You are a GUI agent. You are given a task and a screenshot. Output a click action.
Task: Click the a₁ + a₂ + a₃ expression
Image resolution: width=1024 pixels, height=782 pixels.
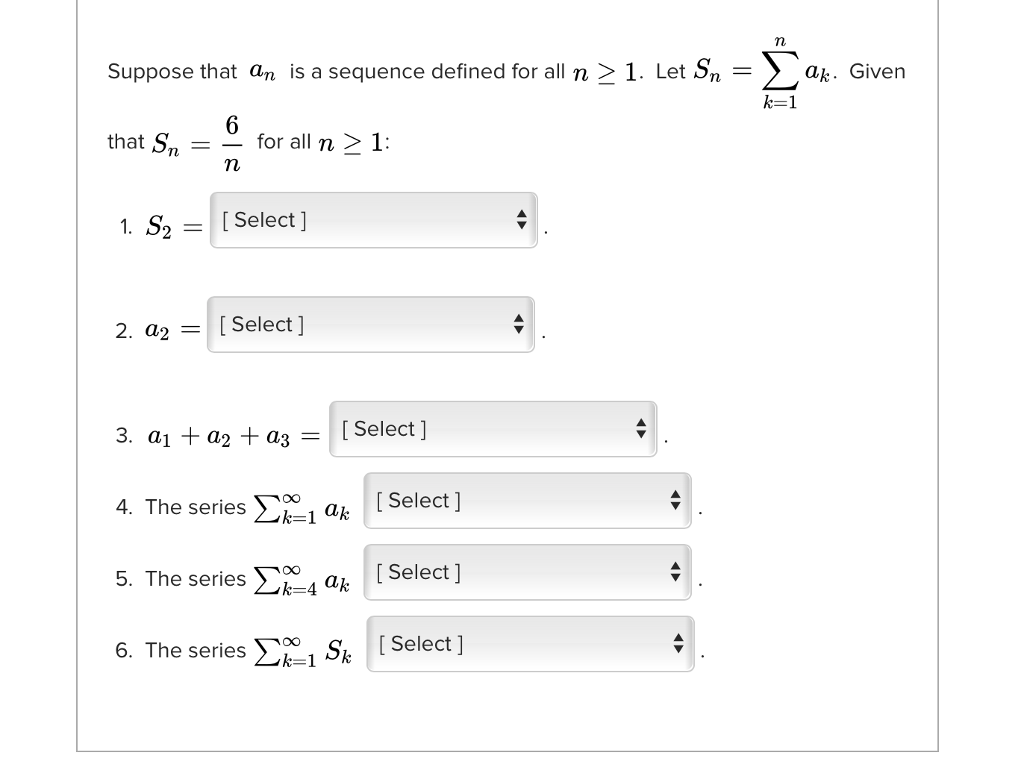219,436
